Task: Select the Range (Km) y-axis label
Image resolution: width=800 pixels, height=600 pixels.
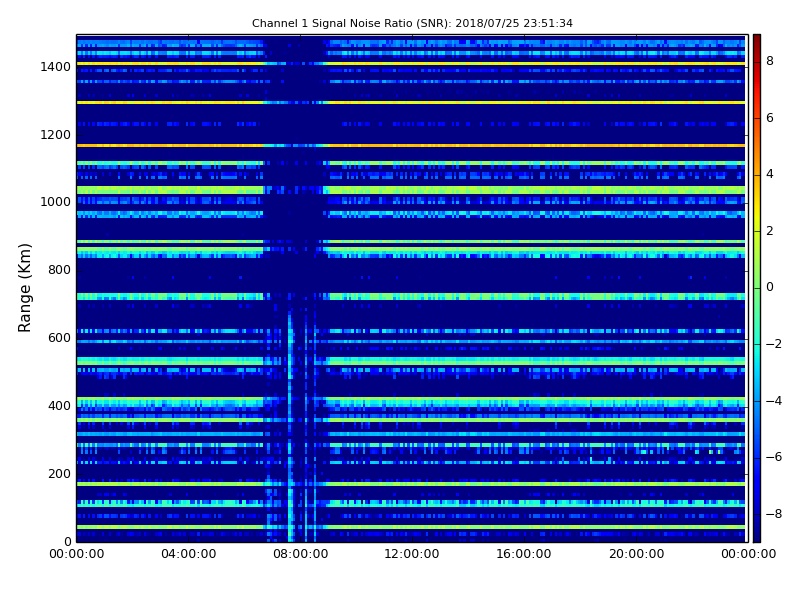Action: (x=24, y=288)
